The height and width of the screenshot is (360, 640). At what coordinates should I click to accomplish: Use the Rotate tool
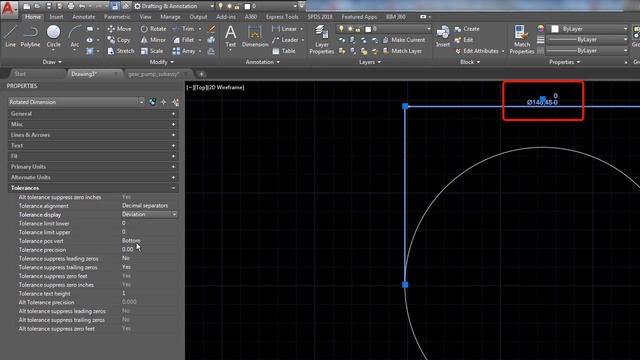(153, 29)
